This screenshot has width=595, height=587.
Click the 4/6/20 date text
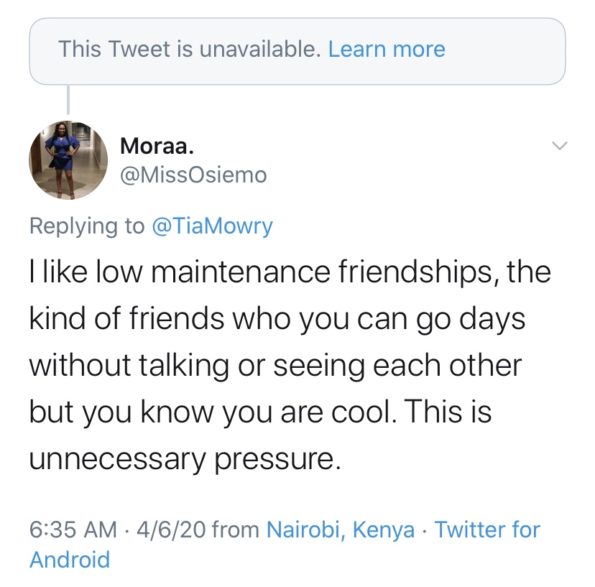[171, 529]
